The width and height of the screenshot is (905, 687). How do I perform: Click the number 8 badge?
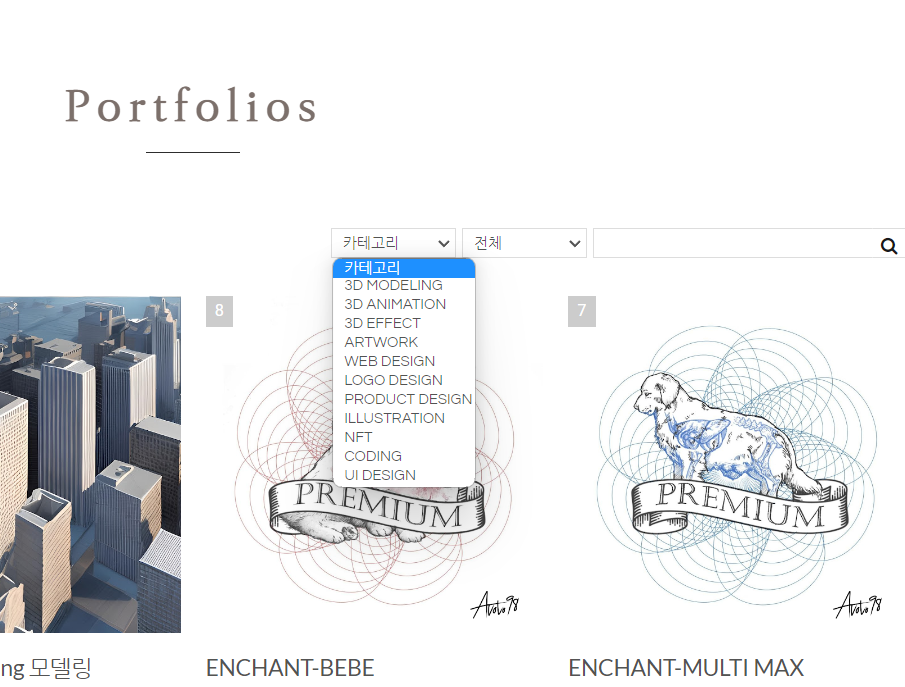pyautogui.click(x=219, y=311)
